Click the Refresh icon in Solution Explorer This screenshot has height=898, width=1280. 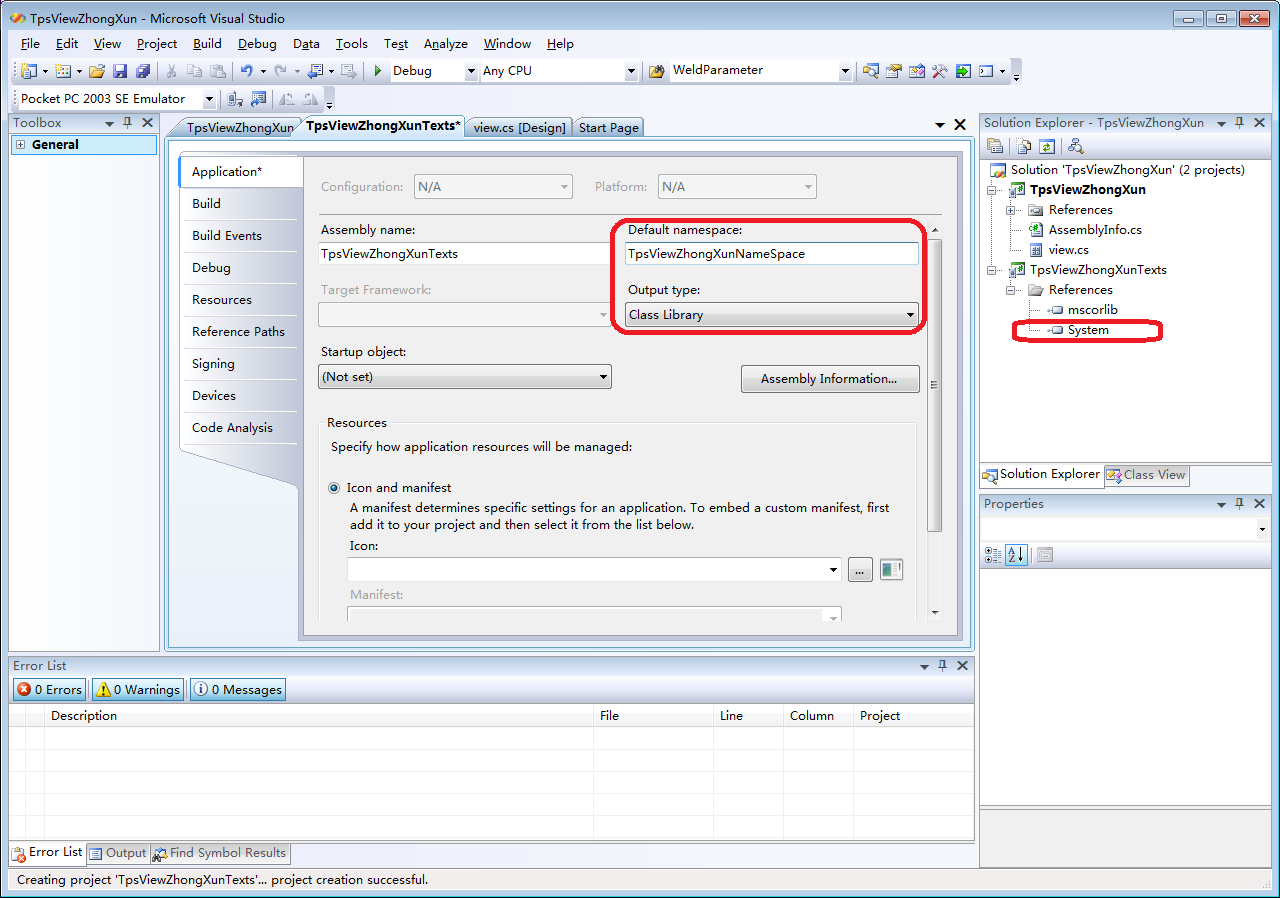click(x=1046, y=146)
